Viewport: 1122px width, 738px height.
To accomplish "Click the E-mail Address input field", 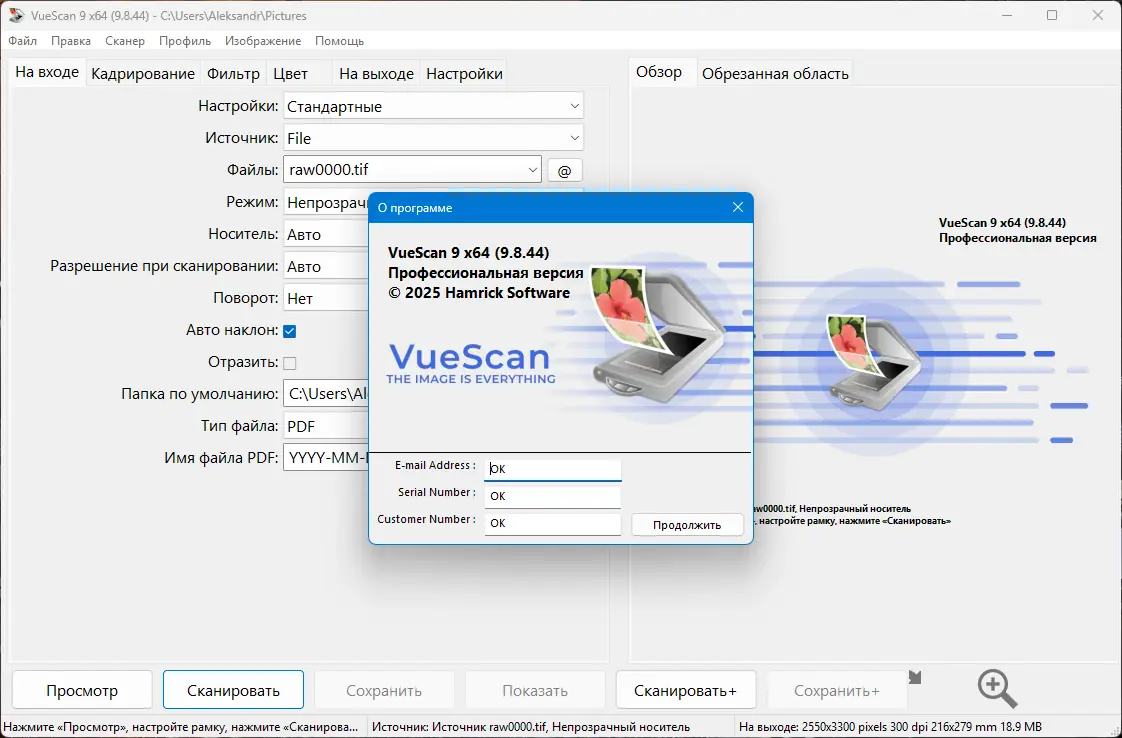I will click(552, 468).
